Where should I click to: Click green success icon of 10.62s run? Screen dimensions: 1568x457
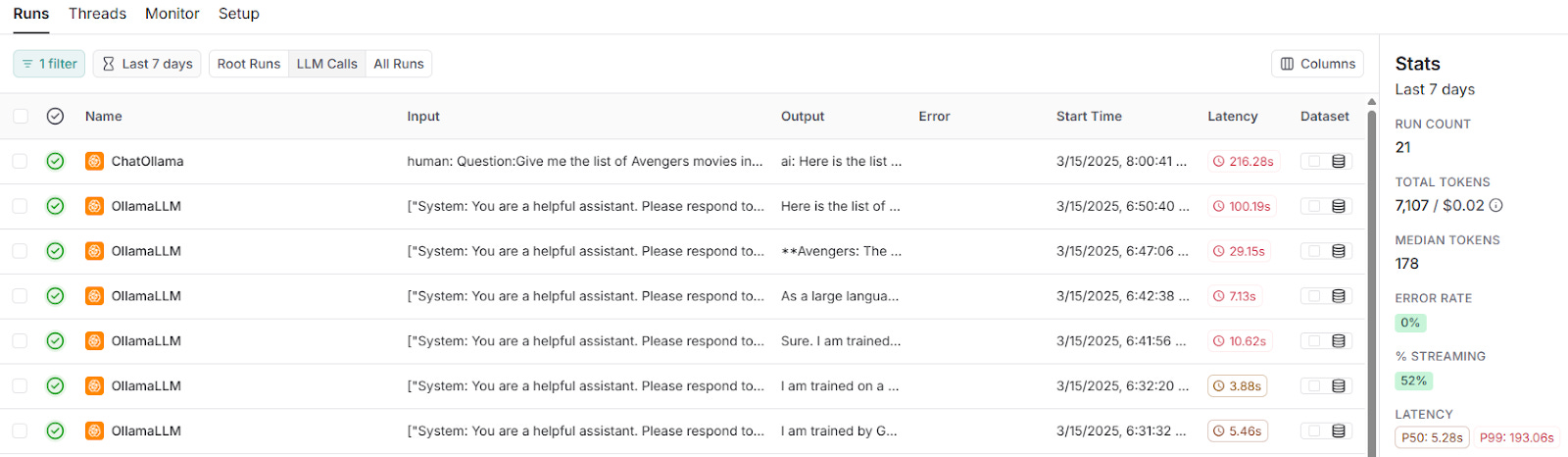pyautogui.click(x=55, y=341)
